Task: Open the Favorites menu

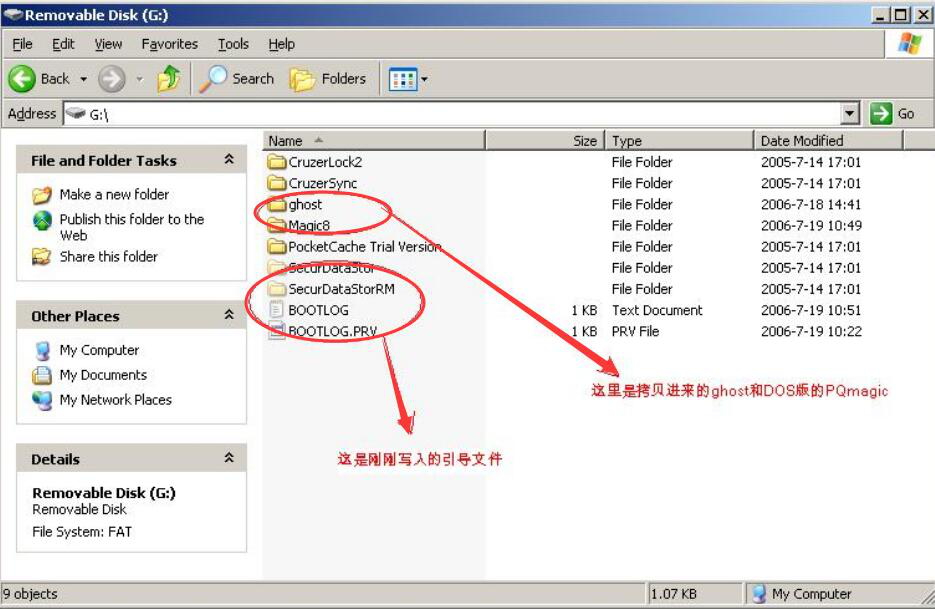Action: point(169,43)
